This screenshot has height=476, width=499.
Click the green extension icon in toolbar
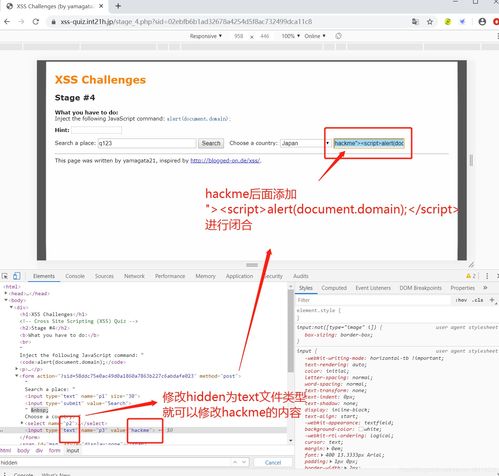pyautogui.click(x=448, y=22)
